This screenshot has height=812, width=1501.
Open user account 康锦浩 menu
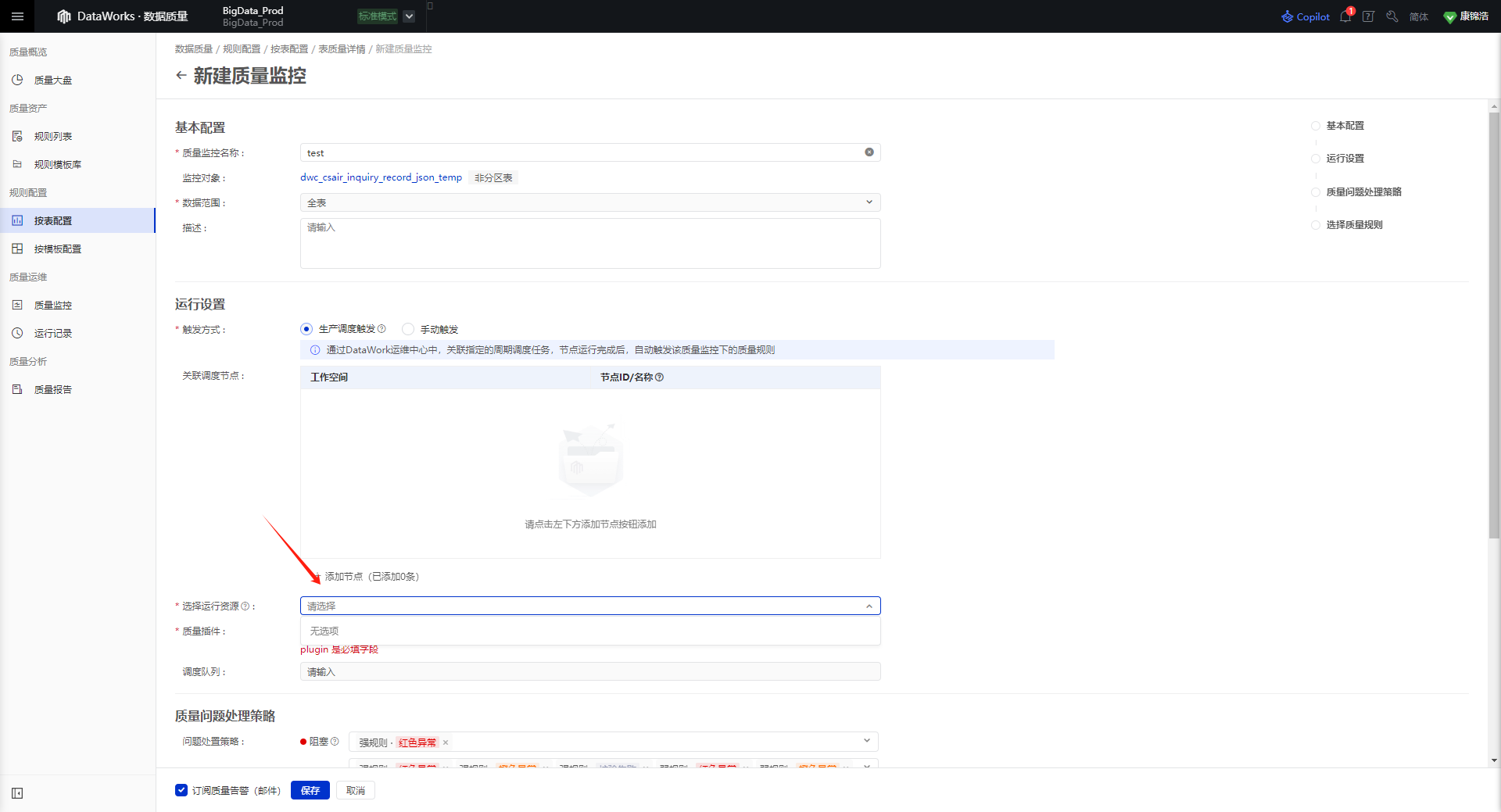click(x=1466, y=16)
